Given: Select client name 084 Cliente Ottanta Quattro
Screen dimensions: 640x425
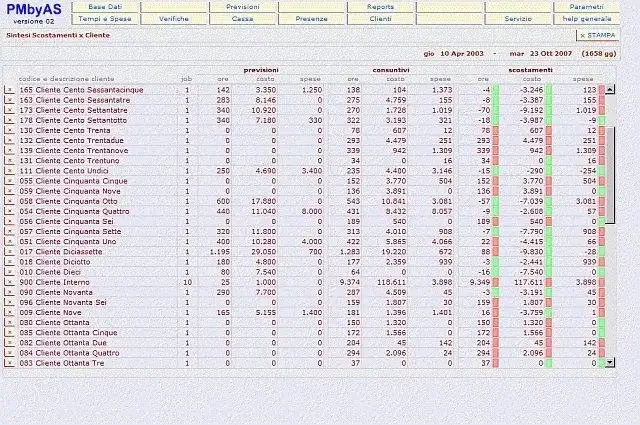Looking at the screenshot, I should coord(69,353).
